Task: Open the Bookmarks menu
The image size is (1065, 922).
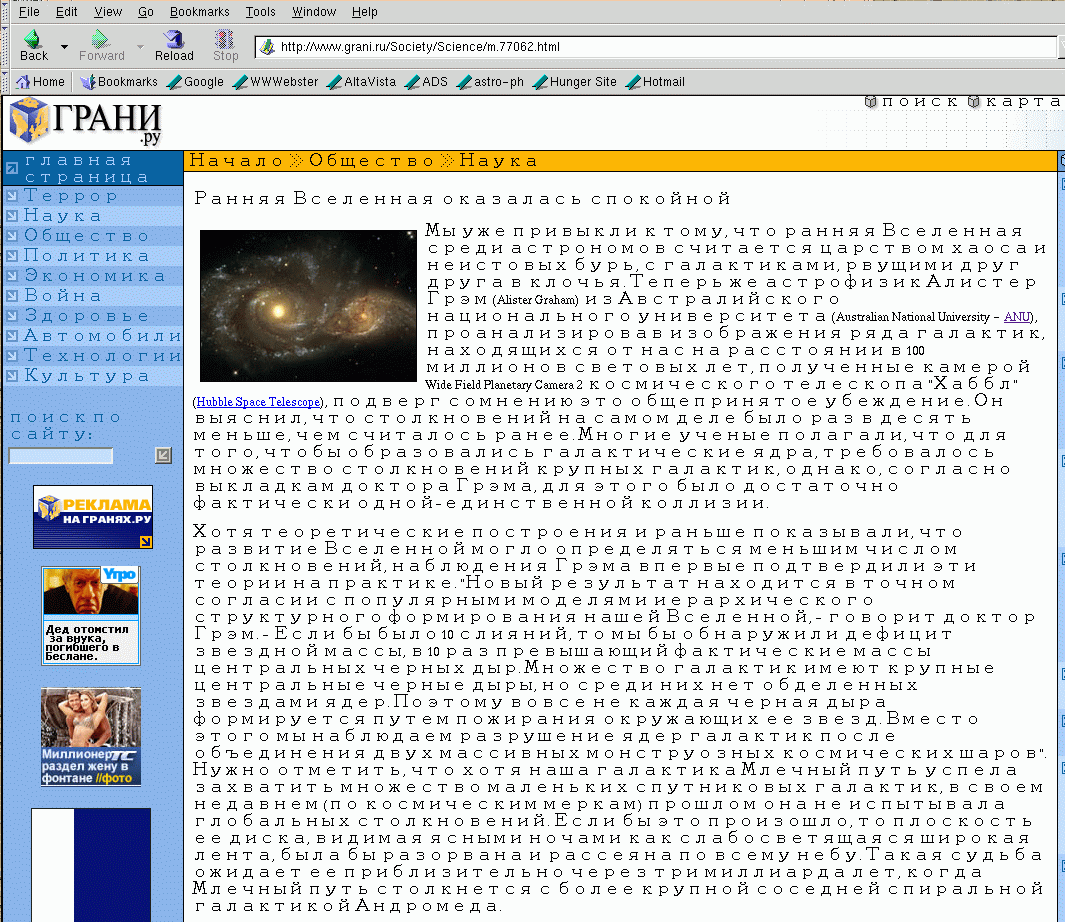Action: 200,12
